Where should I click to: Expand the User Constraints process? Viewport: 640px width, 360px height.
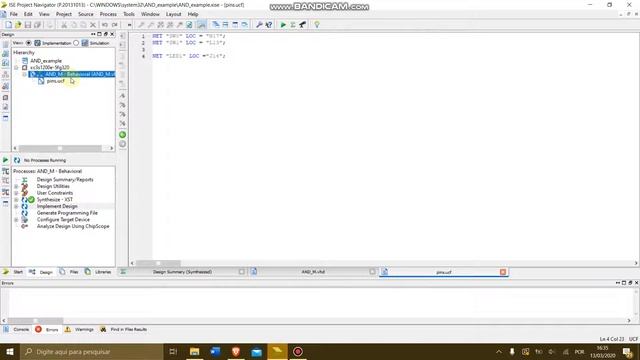(16, 193)
